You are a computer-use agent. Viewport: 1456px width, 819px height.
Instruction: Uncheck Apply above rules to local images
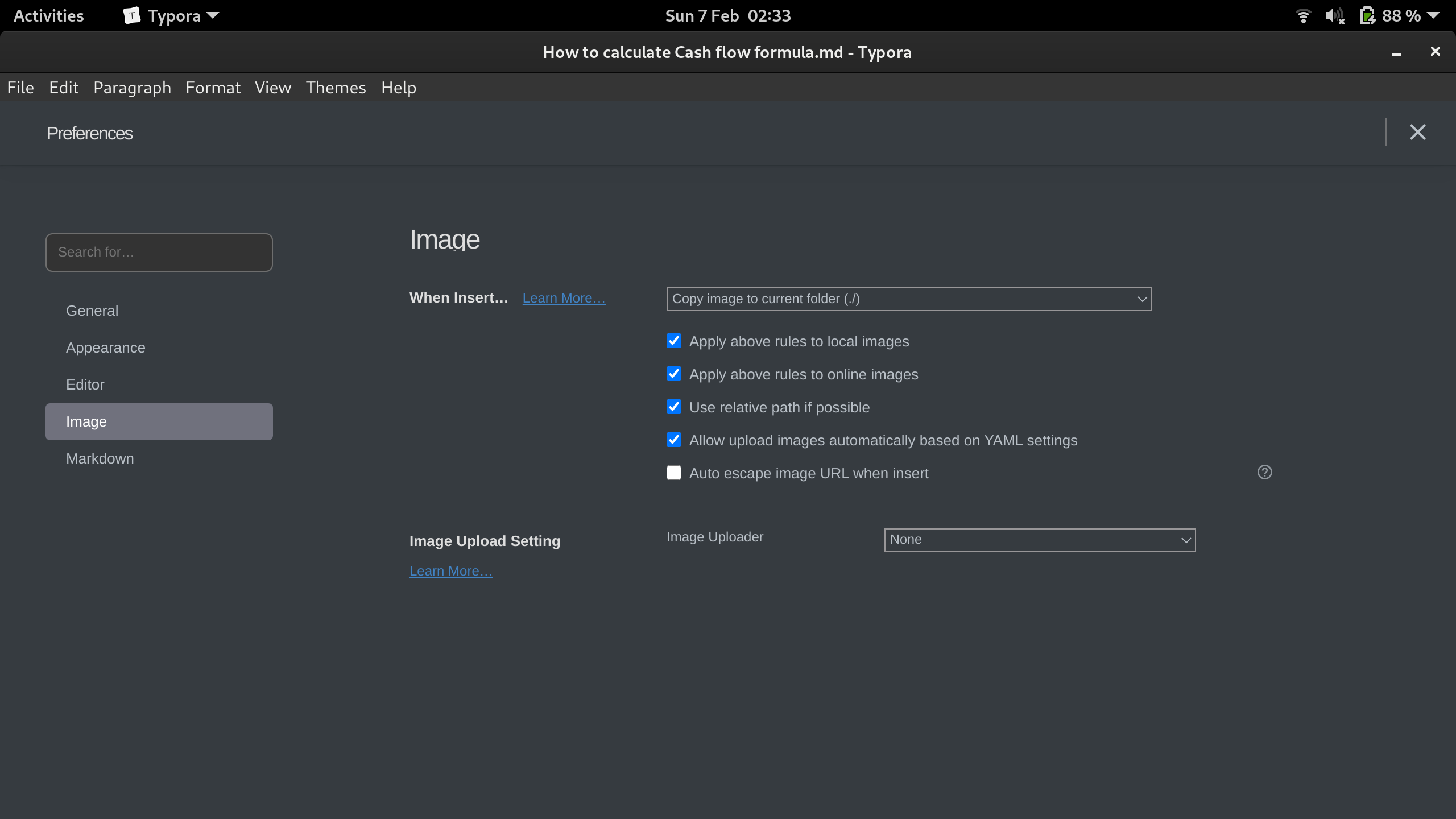674,341
